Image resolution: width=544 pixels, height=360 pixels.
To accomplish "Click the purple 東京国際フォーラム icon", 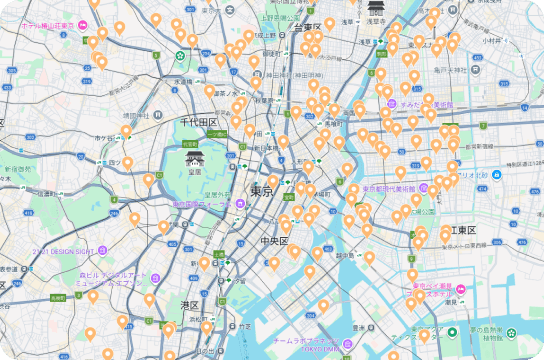I will 240,204.
